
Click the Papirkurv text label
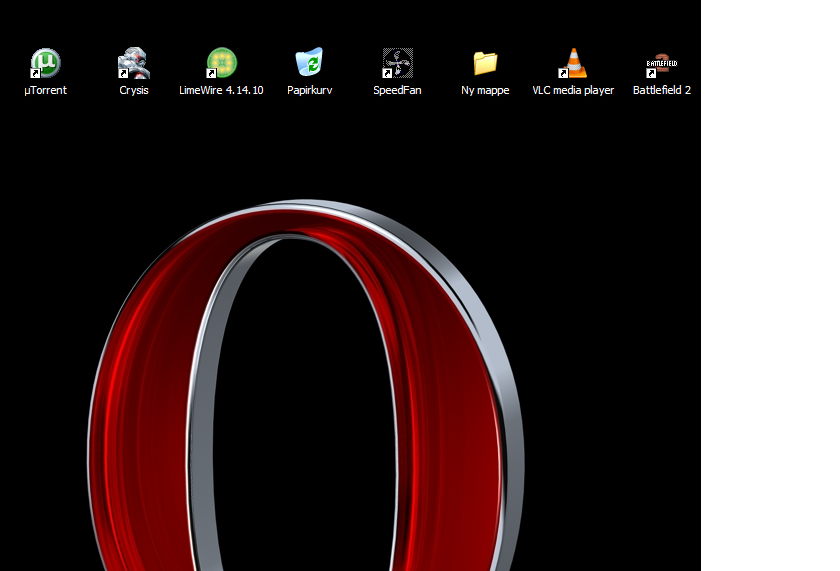[x=310, y=90]
